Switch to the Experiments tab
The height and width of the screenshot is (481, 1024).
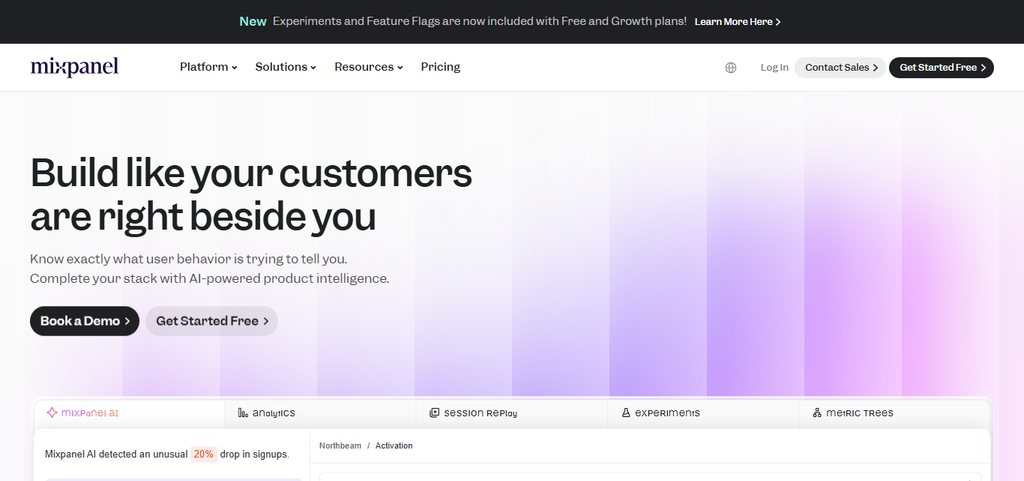703,413
